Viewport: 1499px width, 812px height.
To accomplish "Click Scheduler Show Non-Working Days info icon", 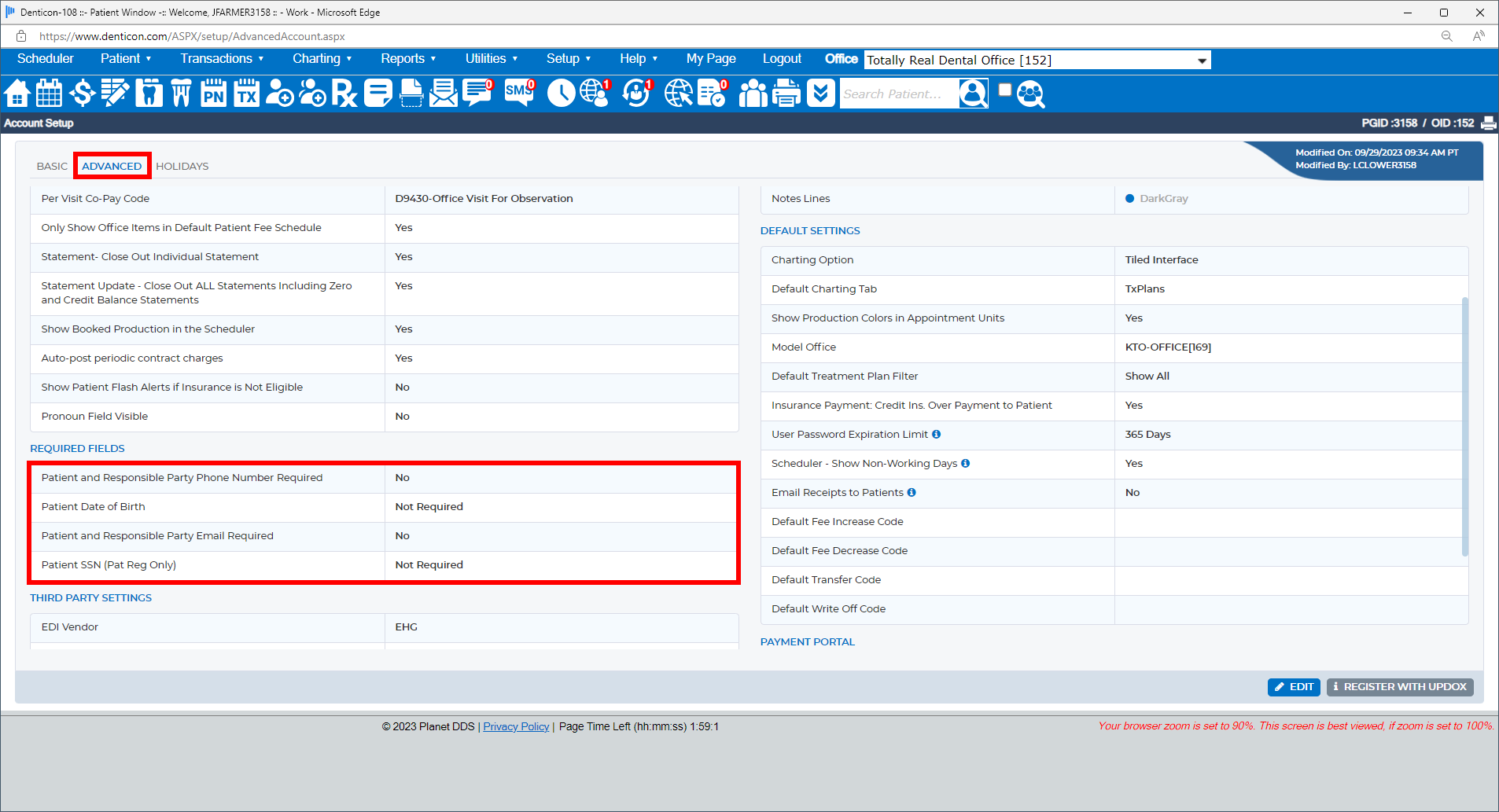I will pos(965,463).
